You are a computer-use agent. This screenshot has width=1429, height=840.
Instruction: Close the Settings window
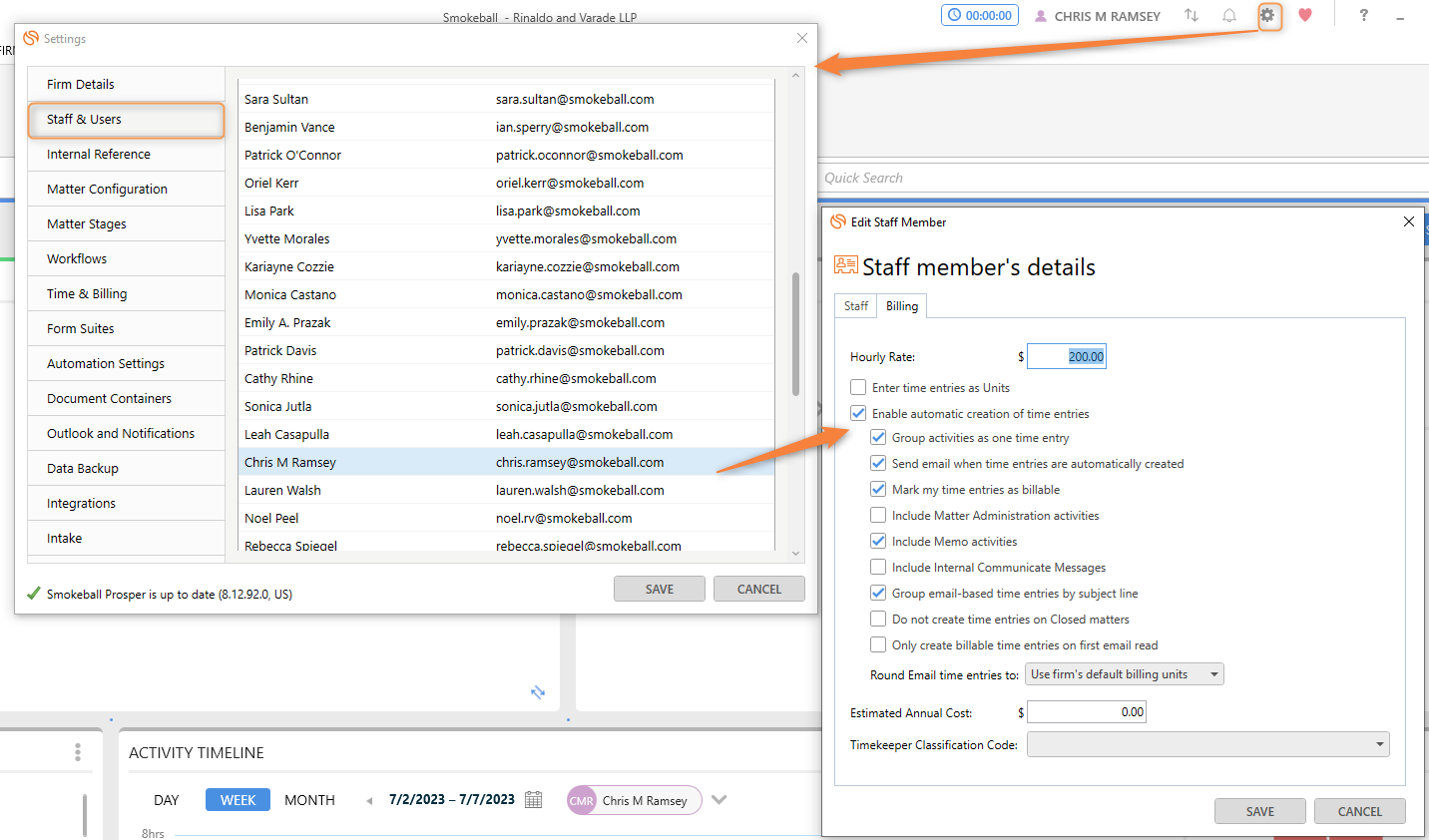point(802,38)
